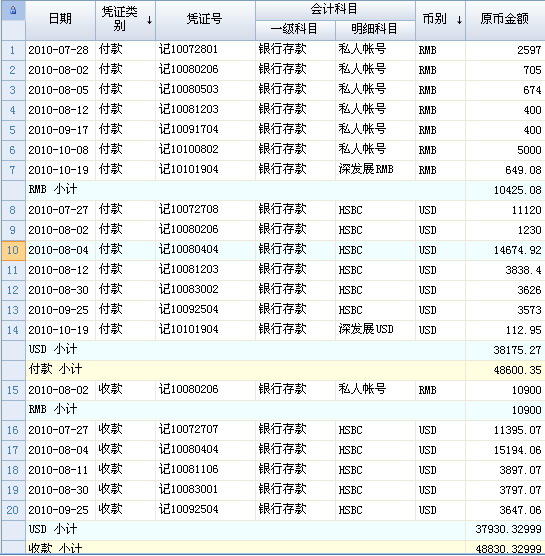Select the 一级科目 sub-header
The image size is (545, 556).
point(295,30)
